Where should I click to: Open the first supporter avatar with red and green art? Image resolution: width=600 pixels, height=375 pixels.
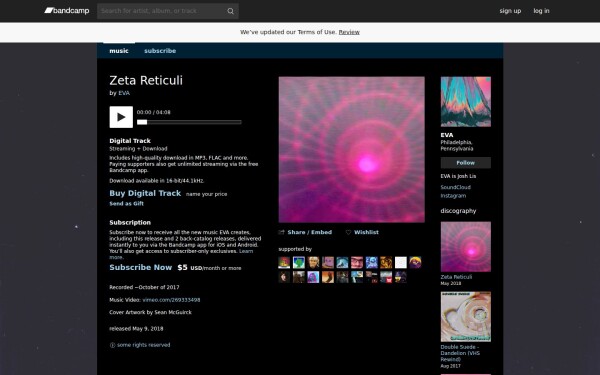(284, 262)
